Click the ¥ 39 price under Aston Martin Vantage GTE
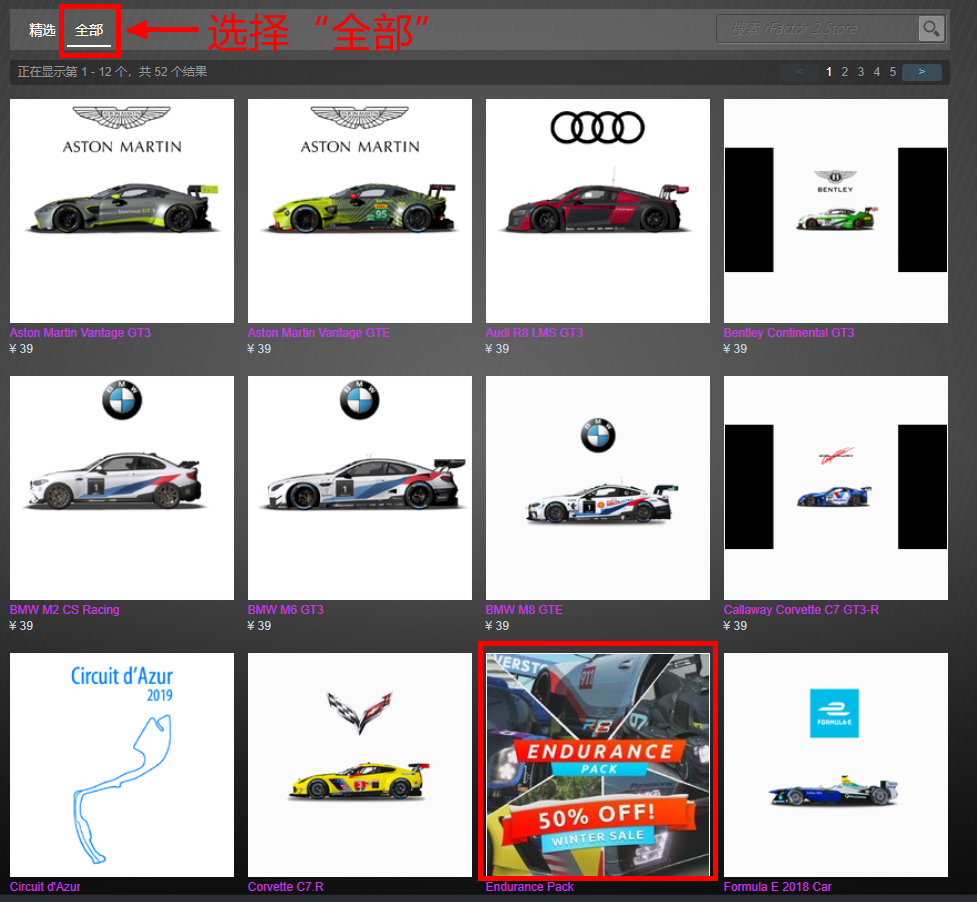 (x=259, y=349)
